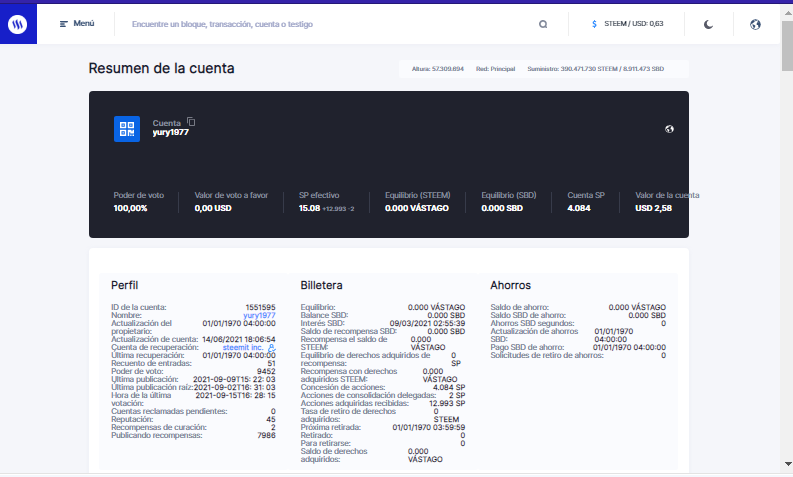Open language selector globe in header
Image resolution: width=793 pixels, height=477 pixels.
click(x=755, y=24)
